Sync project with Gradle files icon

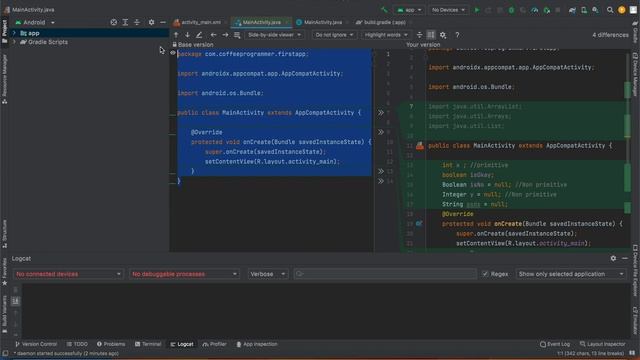572,10
